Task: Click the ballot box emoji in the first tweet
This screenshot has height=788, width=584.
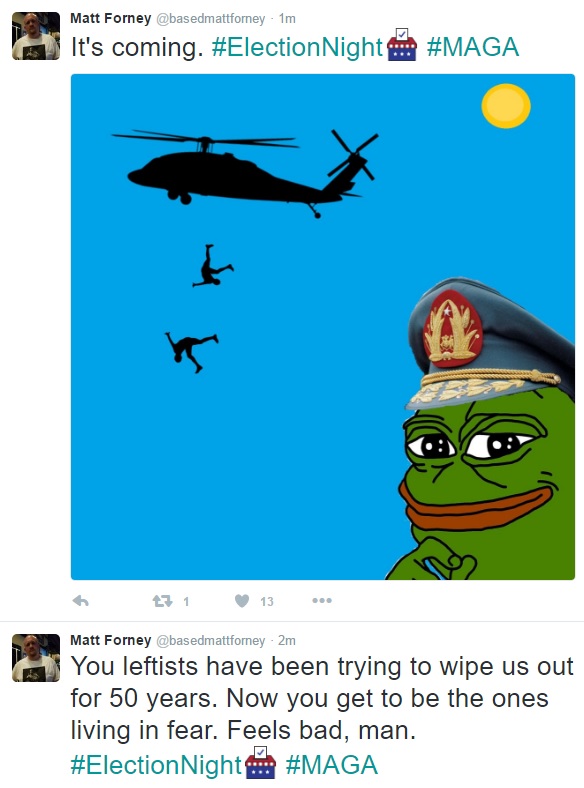Action: pos(402,45)
